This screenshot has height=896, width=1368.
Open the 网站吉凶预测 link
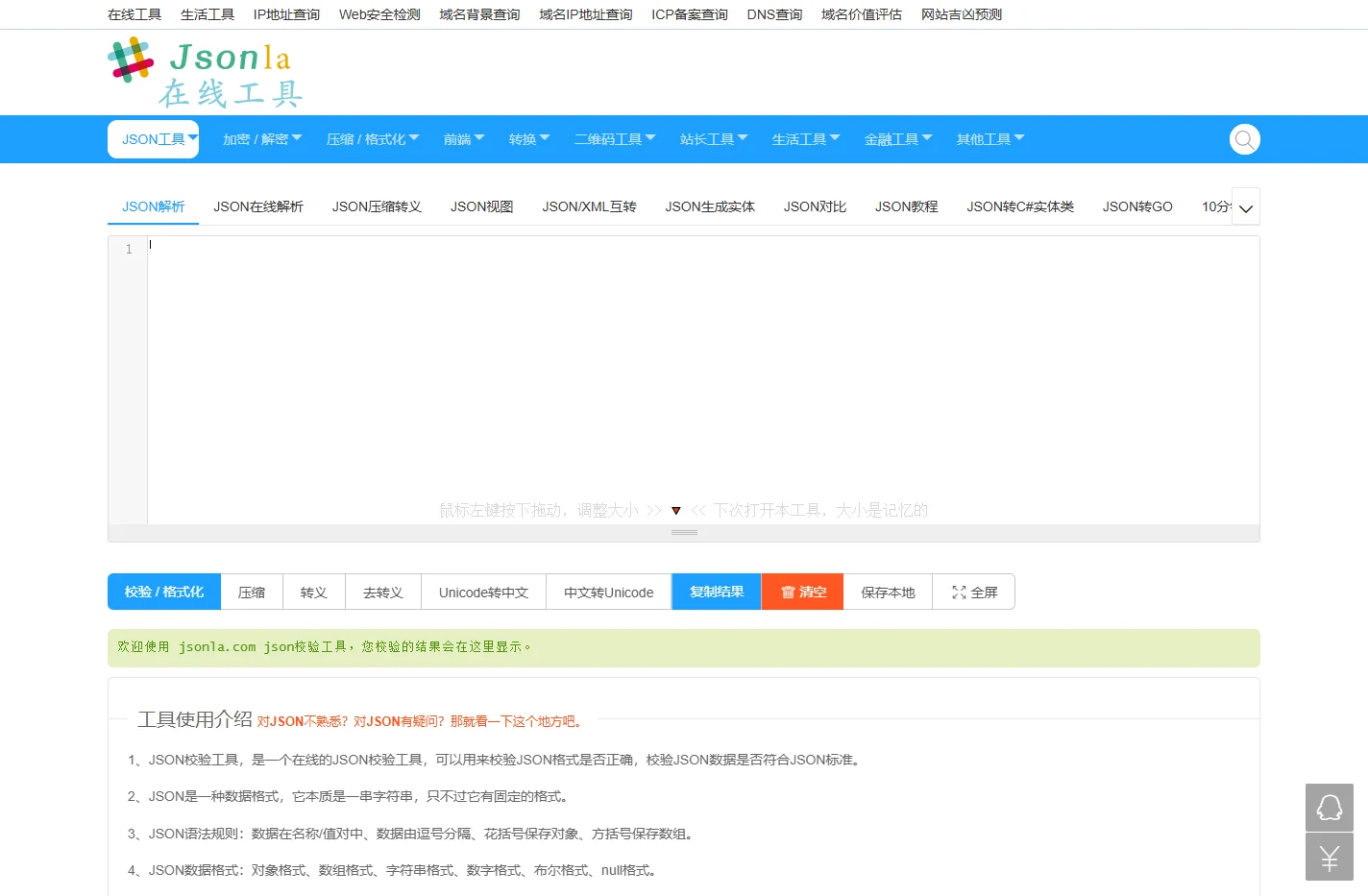[962, 14]
